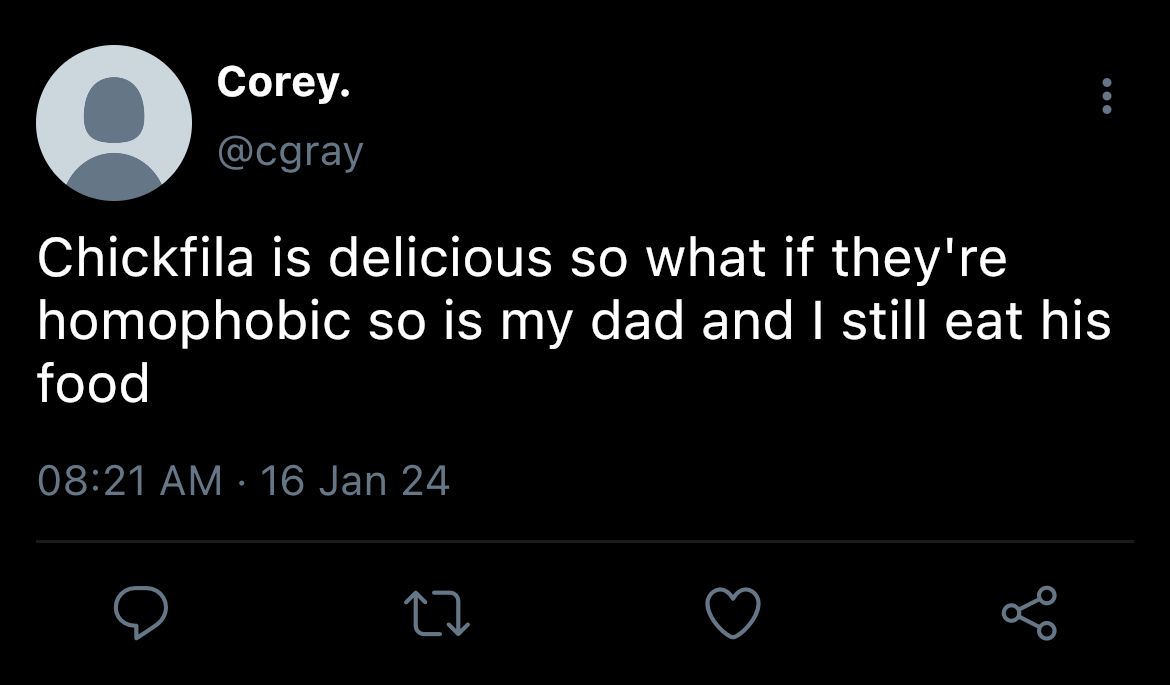Image resolution: width=1170 pixels, height=685 pixels.
Task: Click the word "Chickfila" in the tweet
Action: pos(146,257)
